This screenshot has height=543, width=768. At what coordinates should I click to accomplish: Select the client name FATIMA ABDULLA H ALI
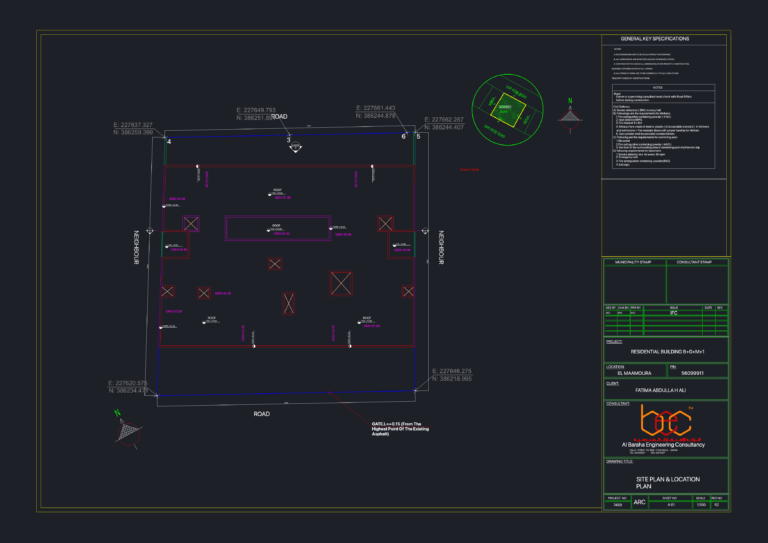click(x=660, y=390)
